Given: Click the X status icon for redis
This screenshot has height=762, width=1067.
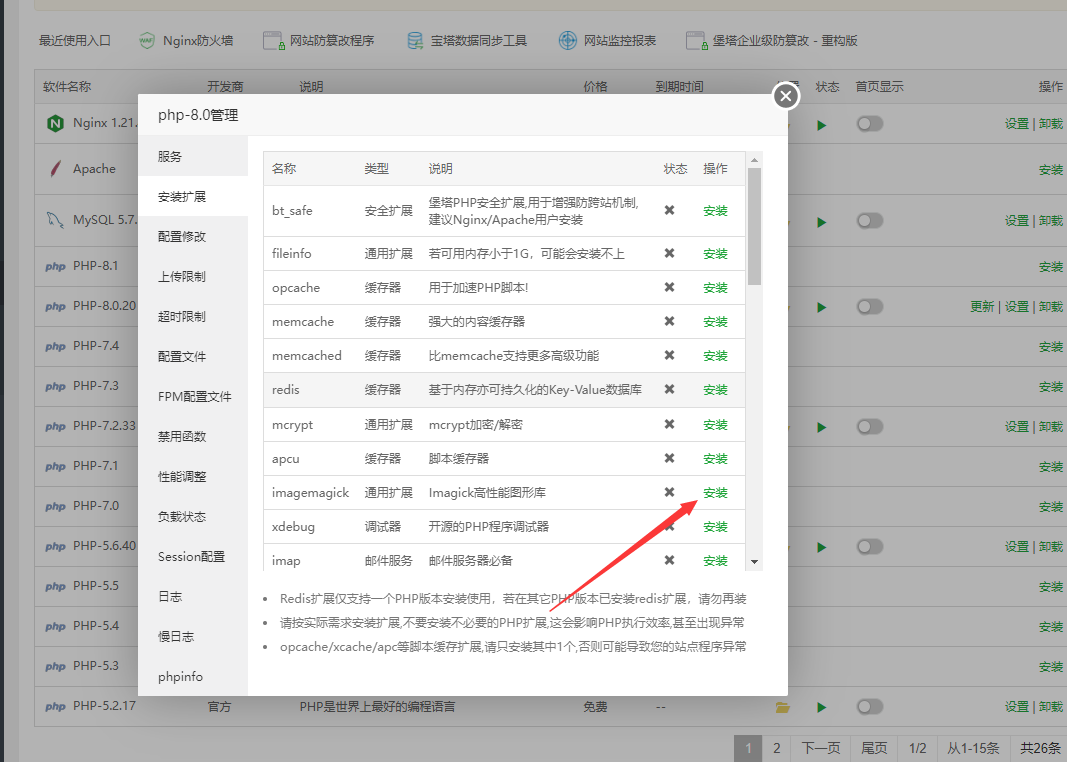Looking at the screenshot, I should [x=670, y=389].
